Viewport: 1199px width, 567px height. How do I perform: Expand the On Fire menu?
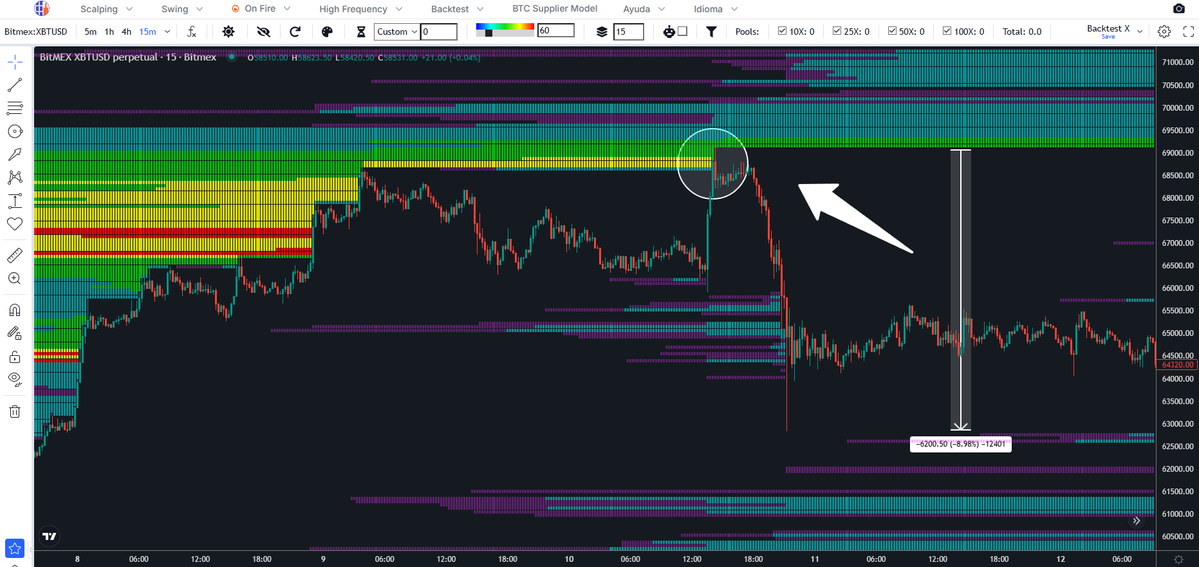click(x=262, y=9)
